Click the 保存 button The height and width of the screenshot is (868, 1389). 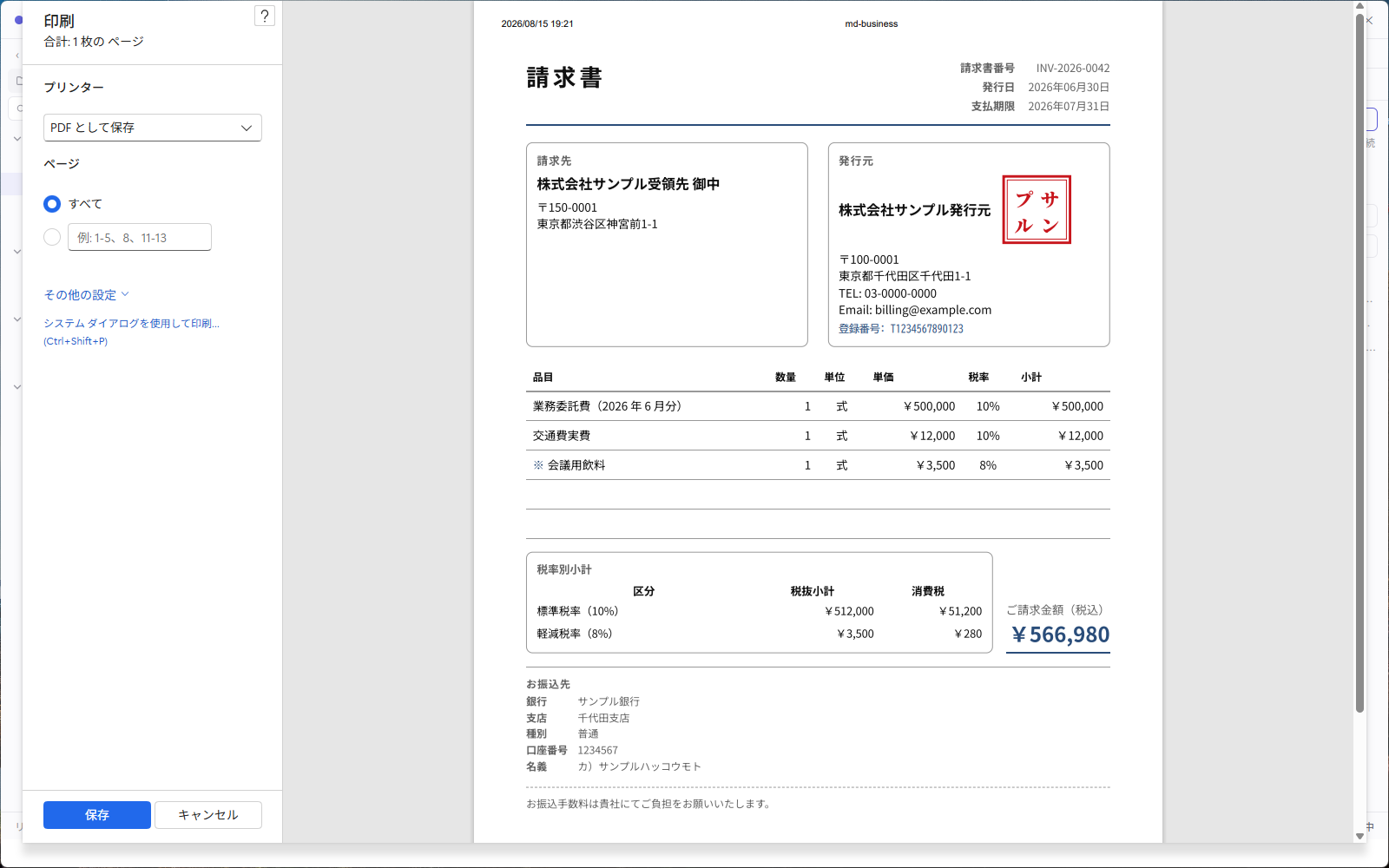pyautogui.click(x=97, y=815)
